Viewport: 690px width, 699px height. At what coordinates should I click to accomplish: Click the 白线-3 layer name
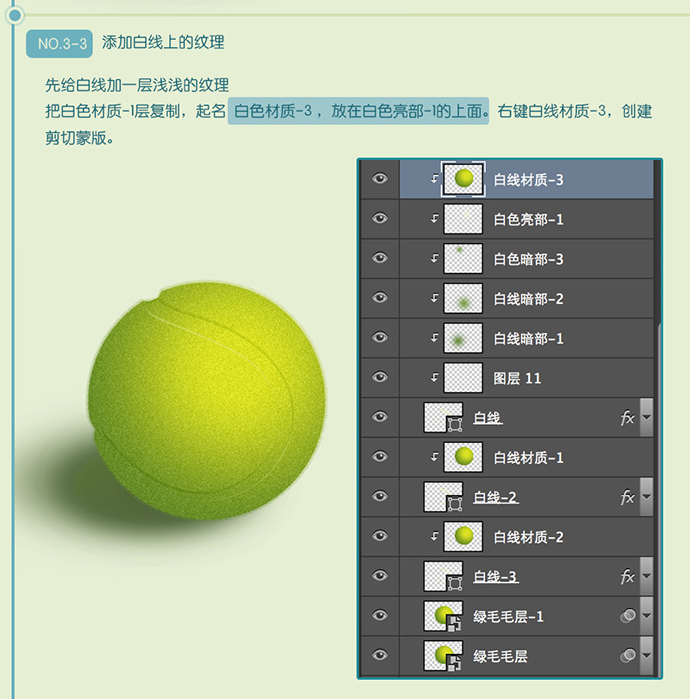click(495, 577)
